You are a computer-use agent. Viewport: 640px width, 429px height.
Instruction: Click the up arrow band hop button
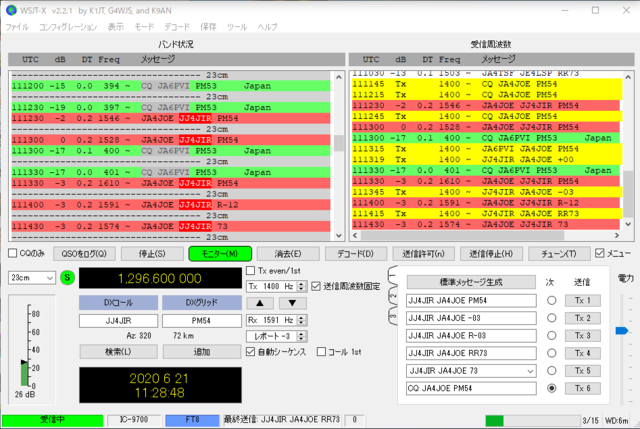260,303
